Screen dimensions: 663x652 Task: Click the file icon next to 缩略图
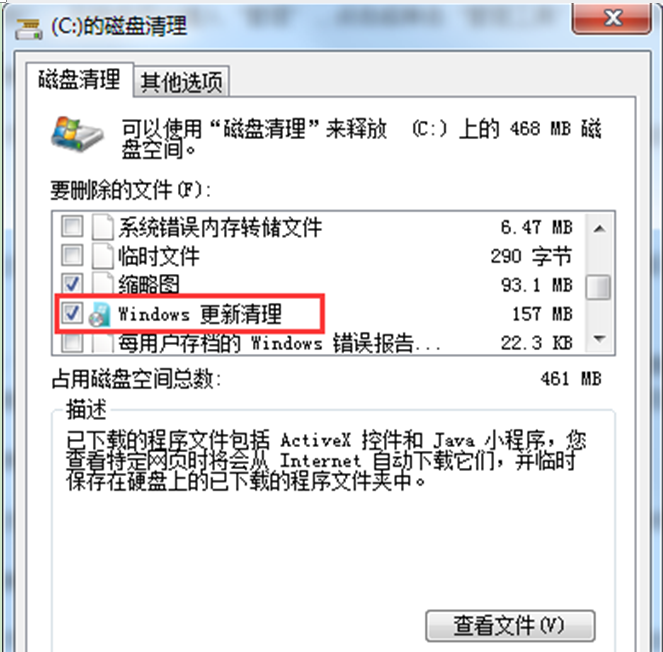(103, 282)
